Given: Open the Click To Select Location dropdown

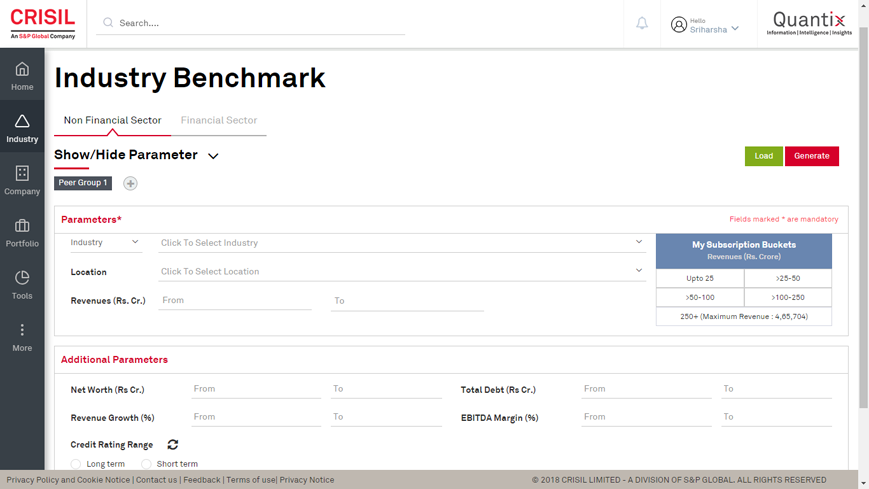Looking at the screenshot, I should point(400,271).
